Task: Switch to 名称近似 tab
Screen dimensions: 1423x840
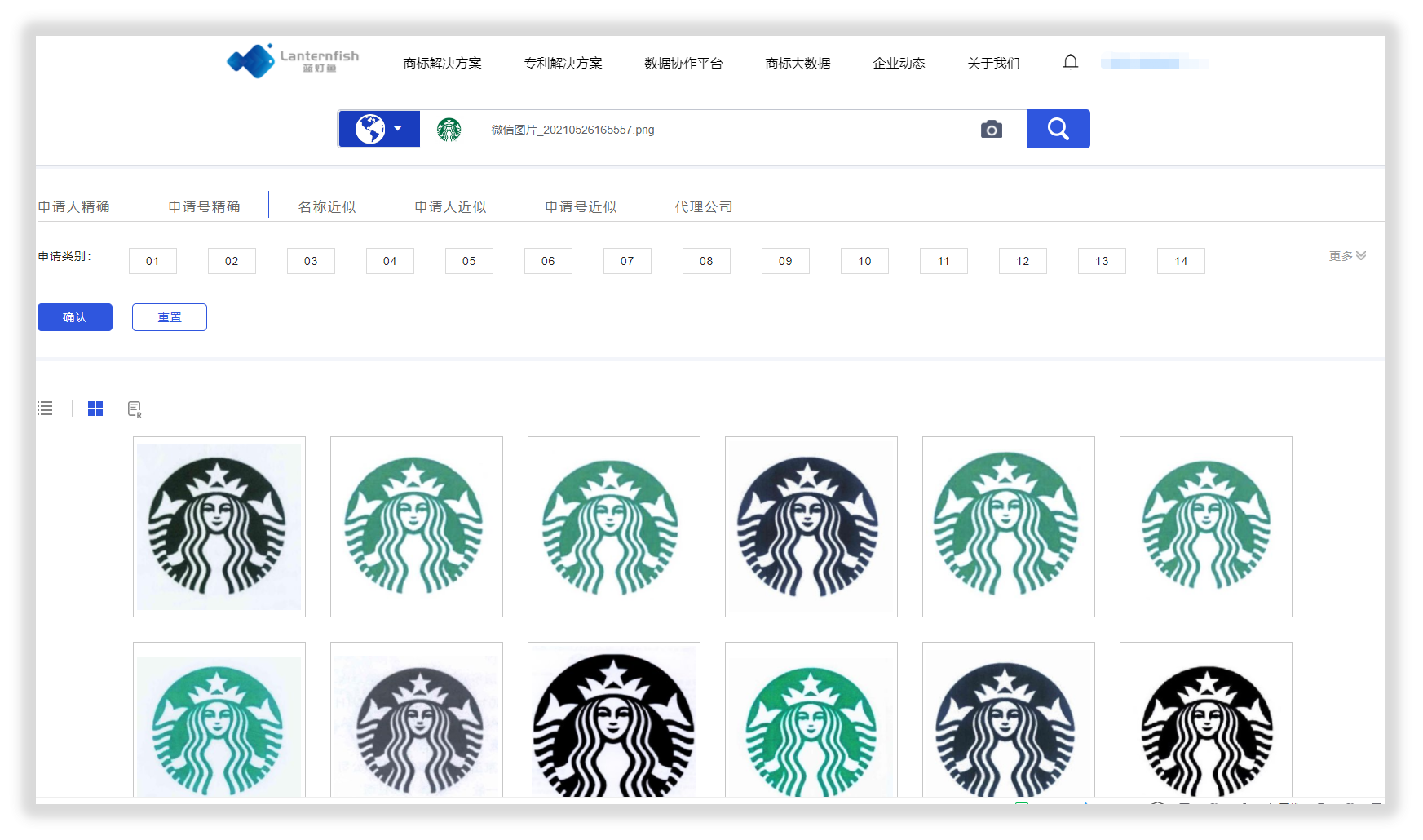Action: point(327,207)
